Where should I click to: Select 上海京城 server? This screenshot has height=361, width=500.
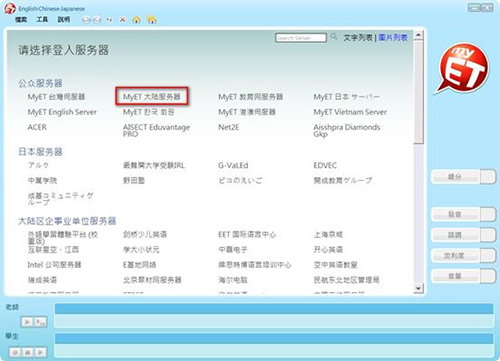[328, 234]
